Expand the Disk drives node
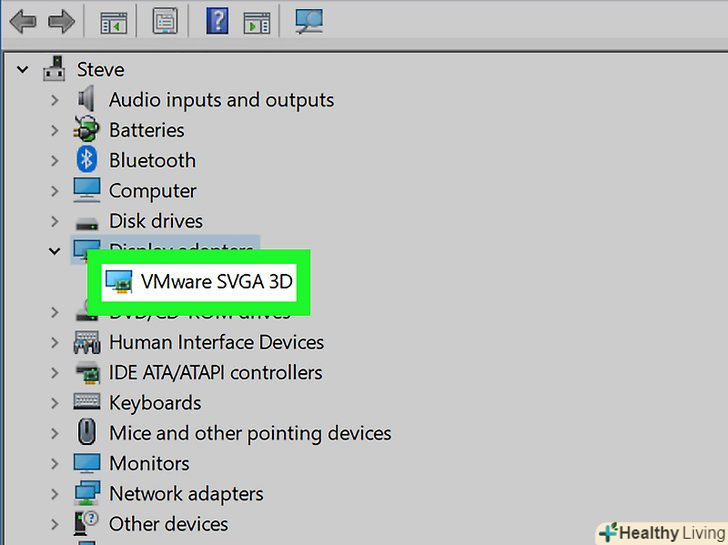The image size is (728, 545). [x=56, y=221]
